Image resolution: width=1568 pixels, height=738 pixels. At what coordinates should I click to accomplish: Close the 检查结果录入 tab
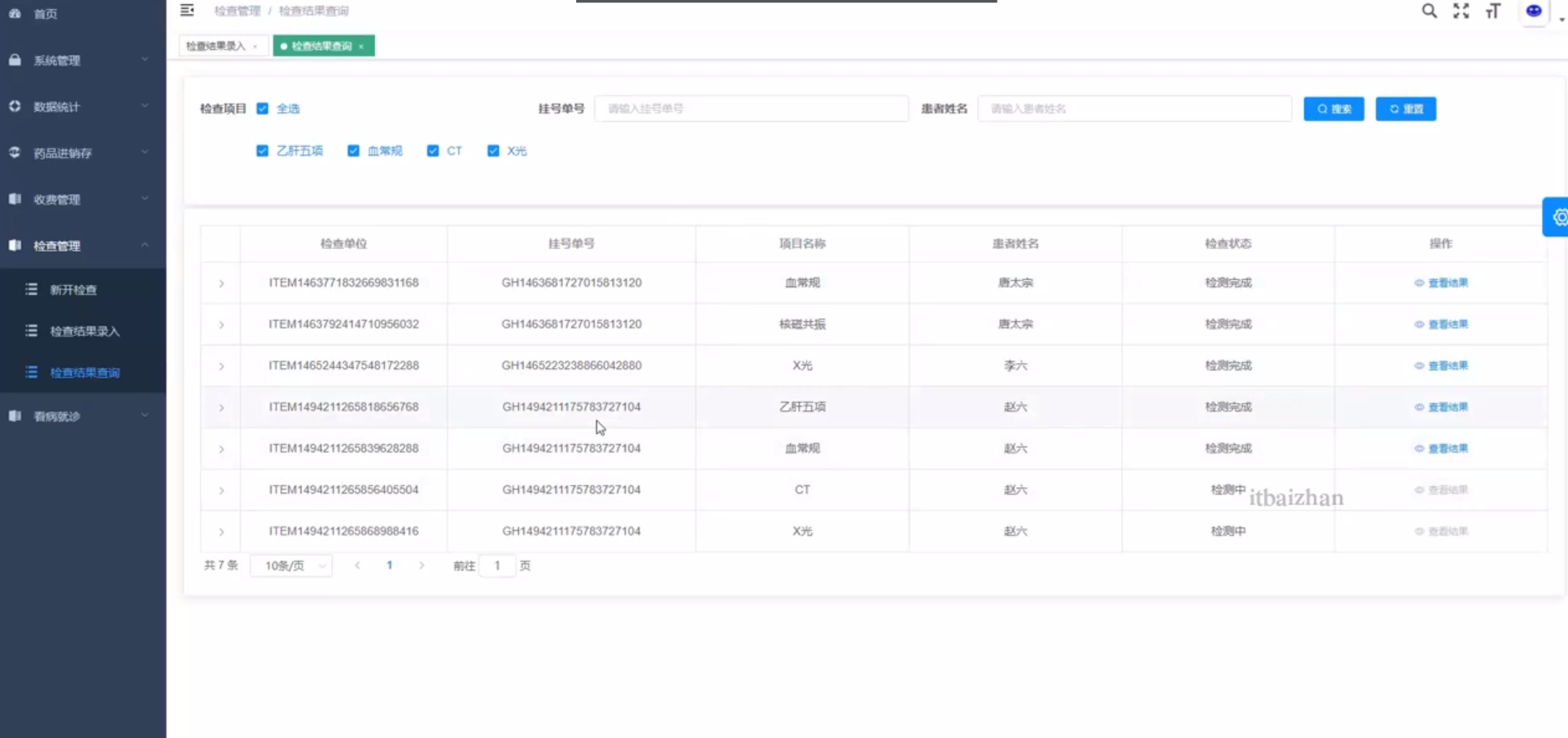[255, 46]
